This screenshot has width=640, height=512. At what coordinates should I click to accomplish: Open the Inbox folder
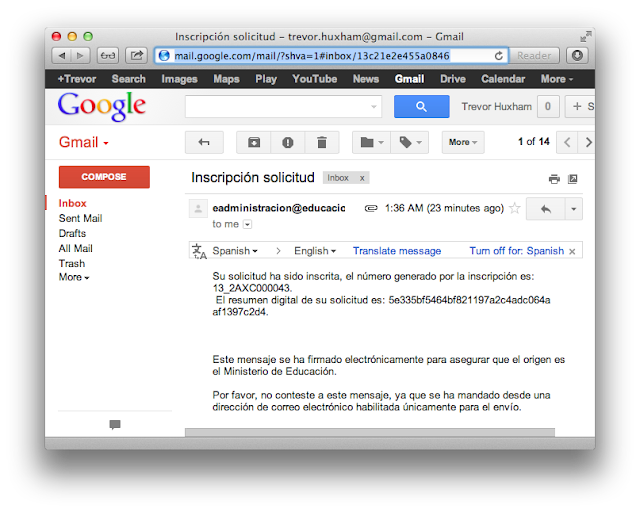pyautogui.click(x=73, y=203)
